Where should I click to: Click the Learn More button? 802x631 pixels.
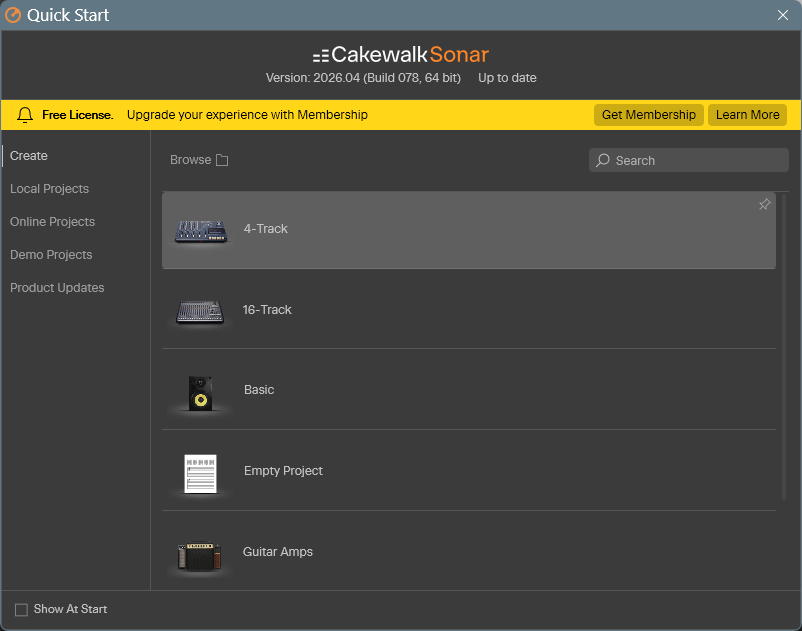[x=747, y=115]
